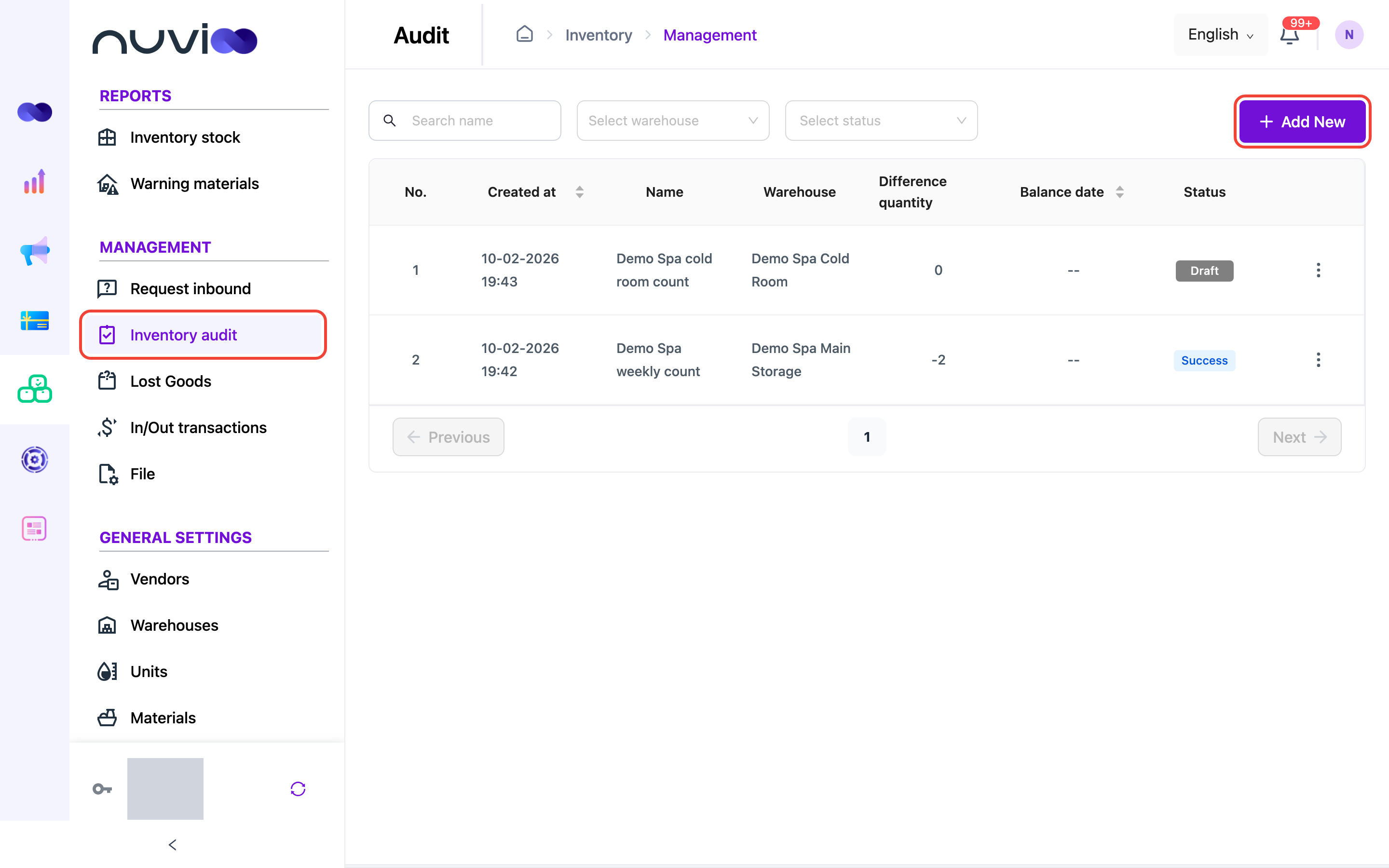This screenshot has height=868, width=1389.
Task: Select page 1 in pagination
Action: 867,437
